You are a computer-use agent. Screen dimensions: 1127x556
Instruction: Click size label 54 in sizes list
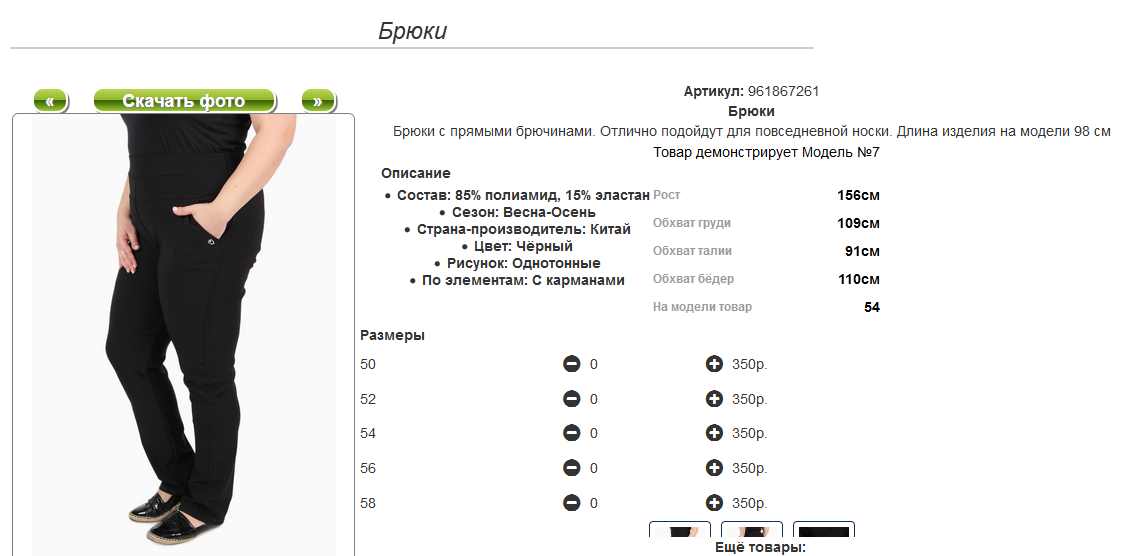click(x=368, y=433)
